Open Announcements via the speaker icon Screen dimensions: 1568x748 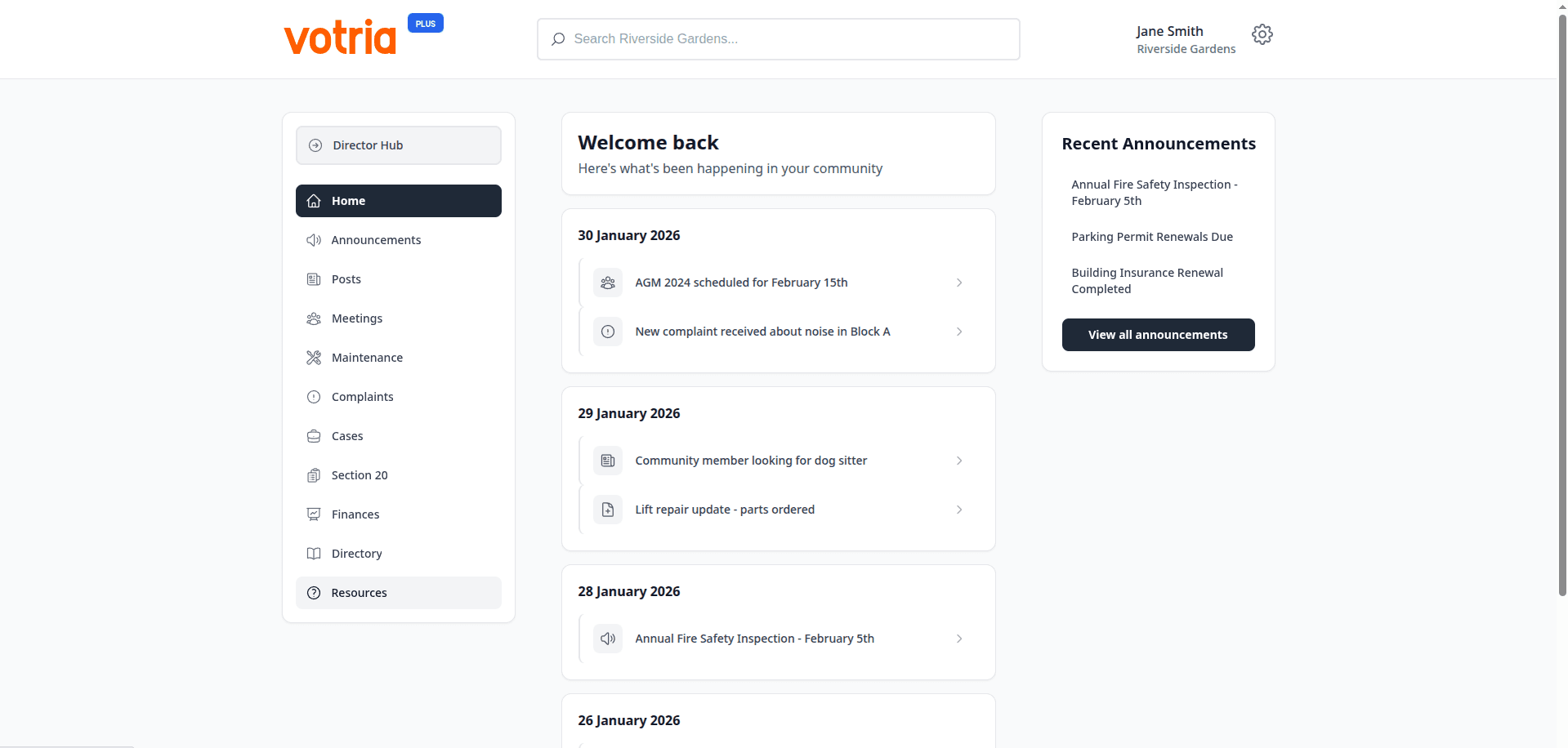(x=314, y=240)
